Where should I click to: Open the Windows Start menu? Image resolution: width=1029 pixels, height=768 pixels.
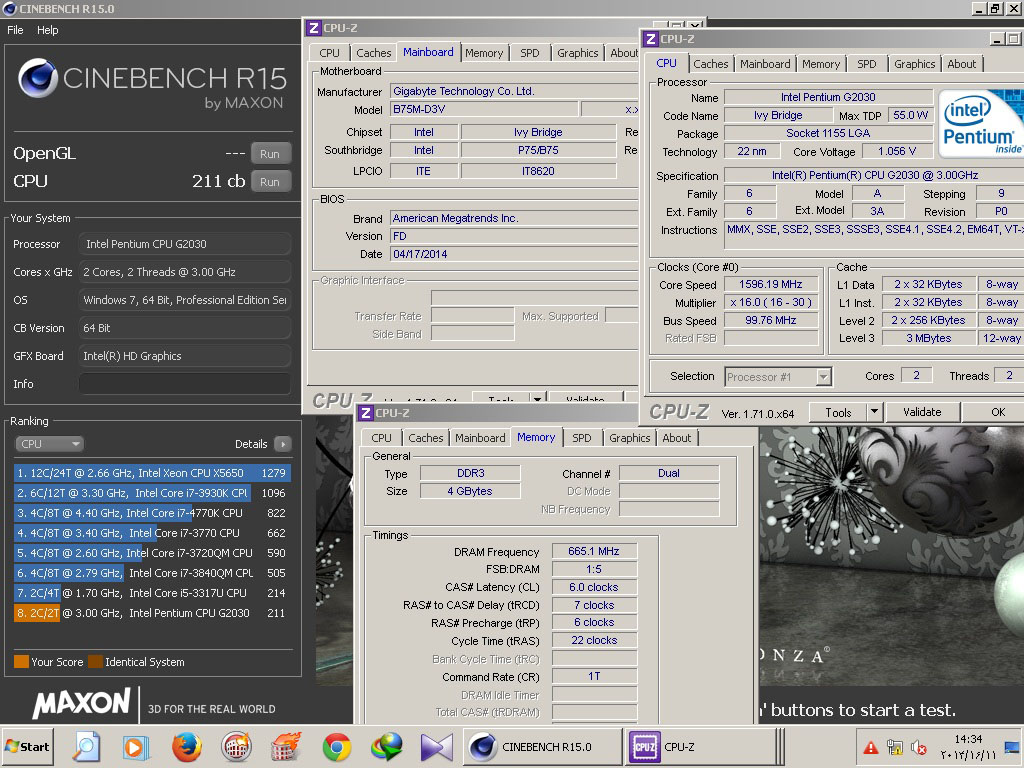point(28,746)
